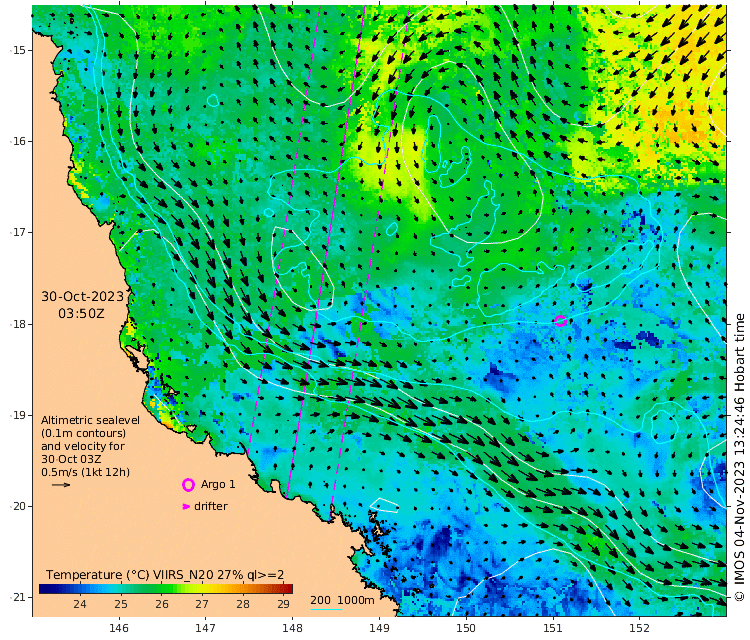Click the temperature color bar legend
The width and height of the screenshot is (750, 640).
165,589
